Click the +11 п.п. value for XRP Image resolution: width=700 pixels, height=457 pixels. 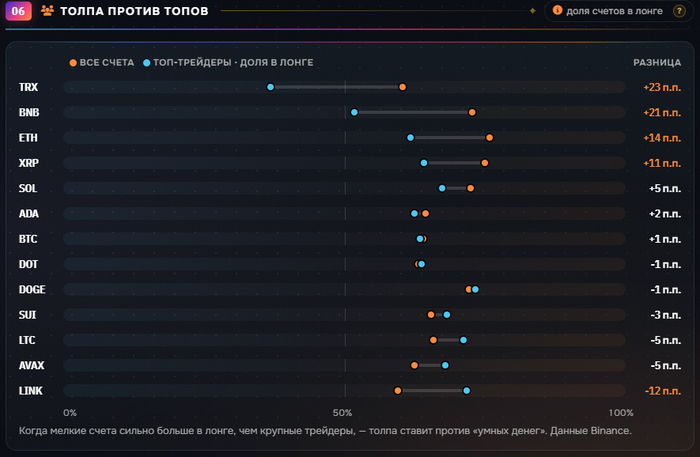tap(662, 163)
